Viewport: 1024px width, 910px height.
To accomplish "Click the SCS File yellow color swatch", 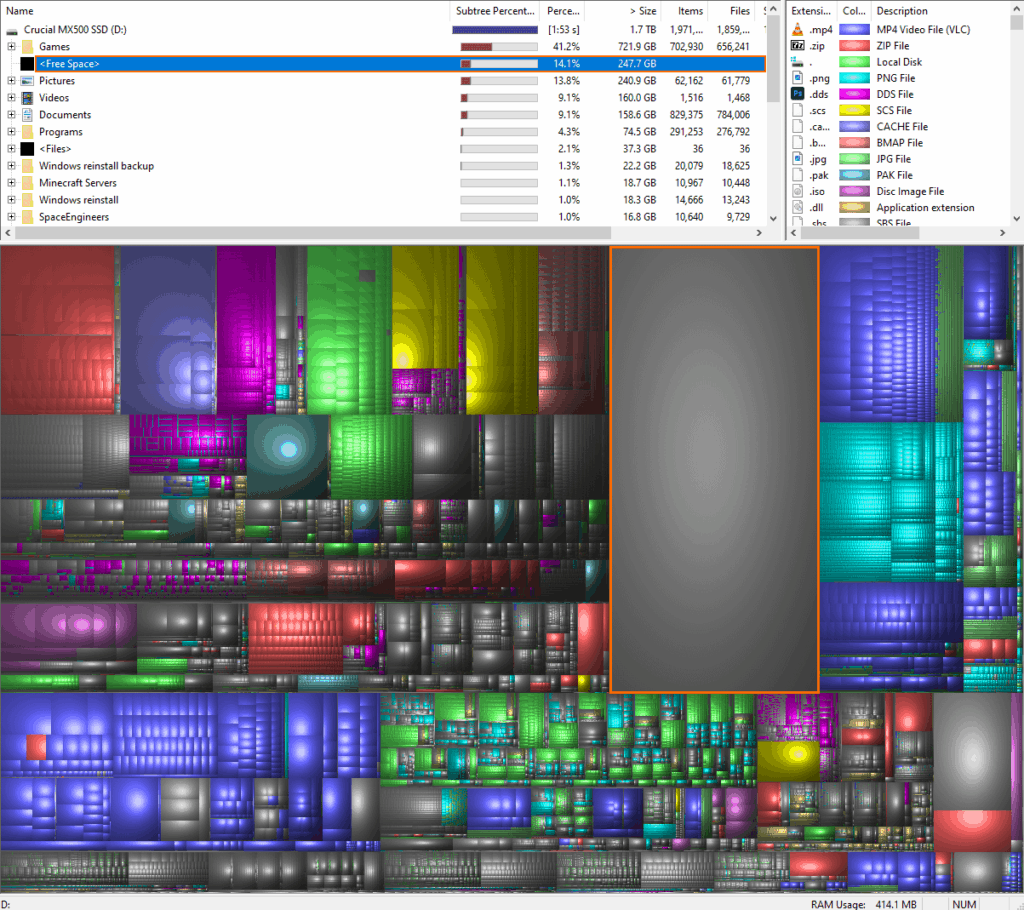I will pos(854,110).
